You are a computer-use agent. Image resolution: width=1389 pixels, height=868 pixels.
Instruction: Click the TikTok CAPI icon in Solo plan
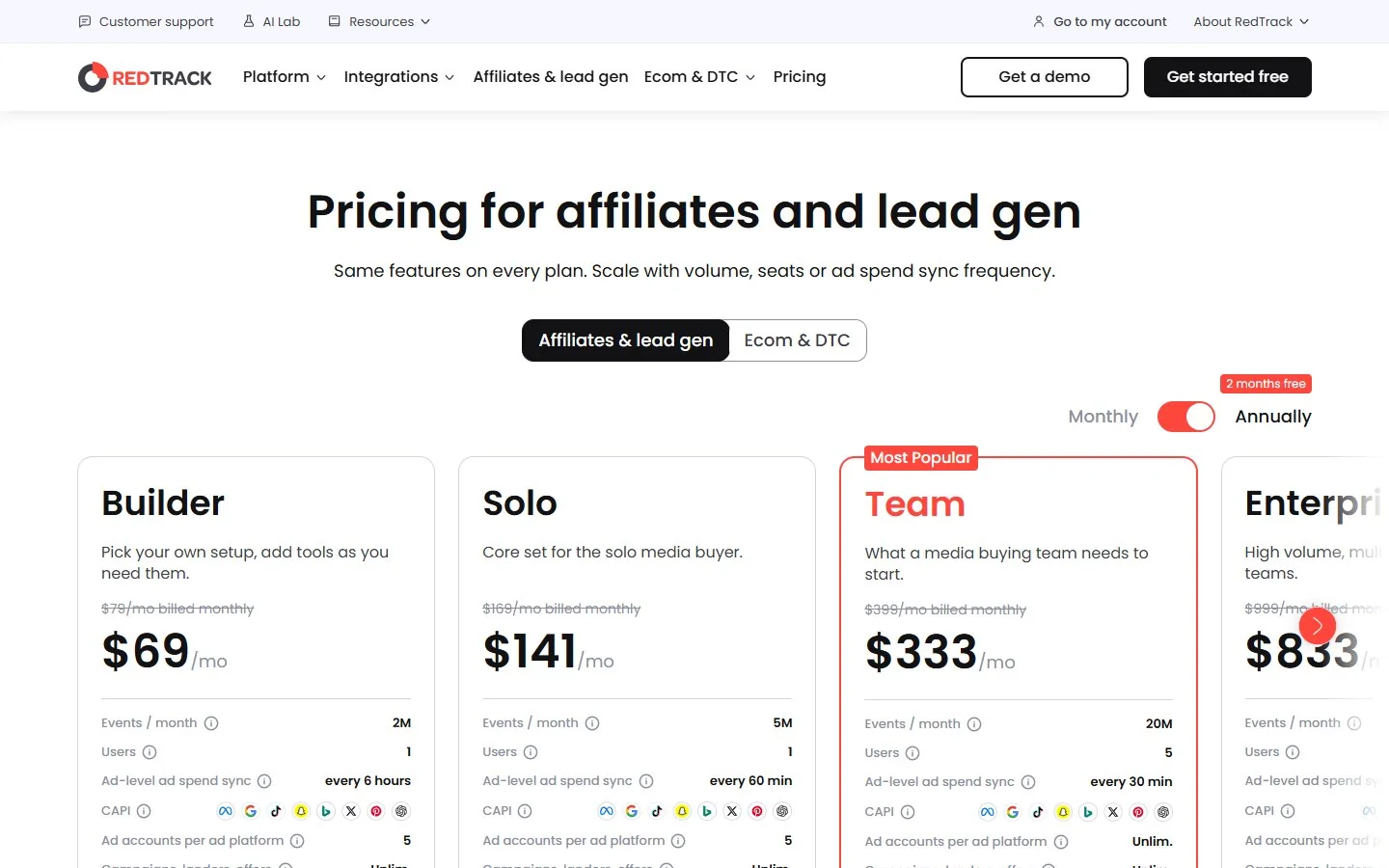(x=657, y=811)
